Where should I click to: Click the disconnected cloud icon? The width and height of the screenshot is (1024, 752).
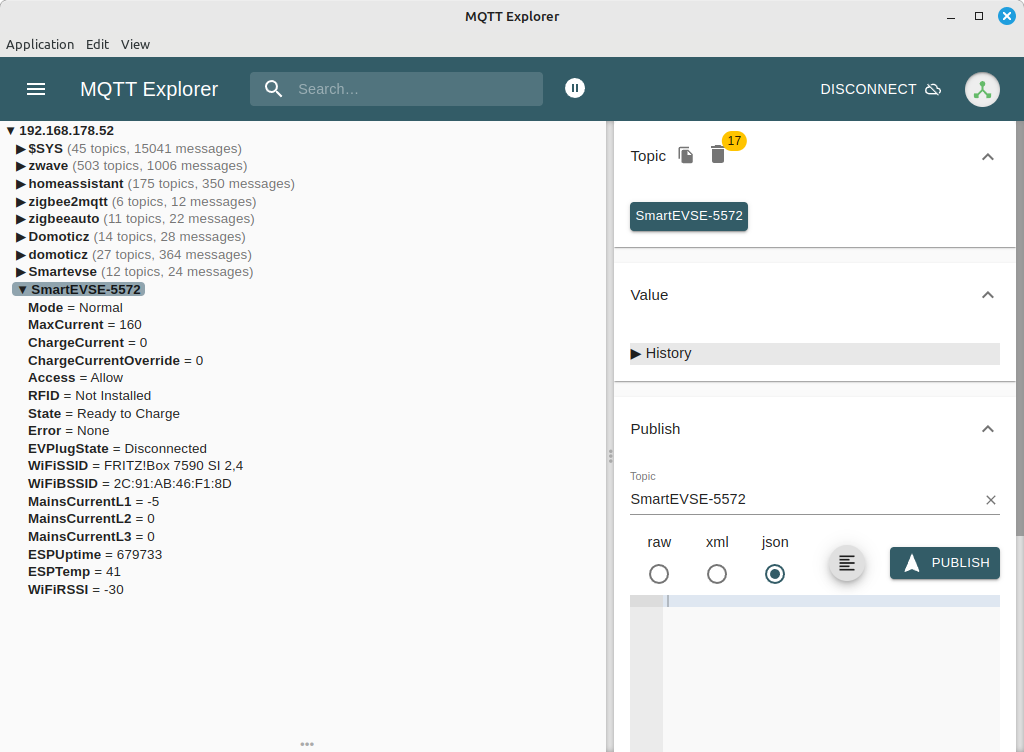coord(933,89)
